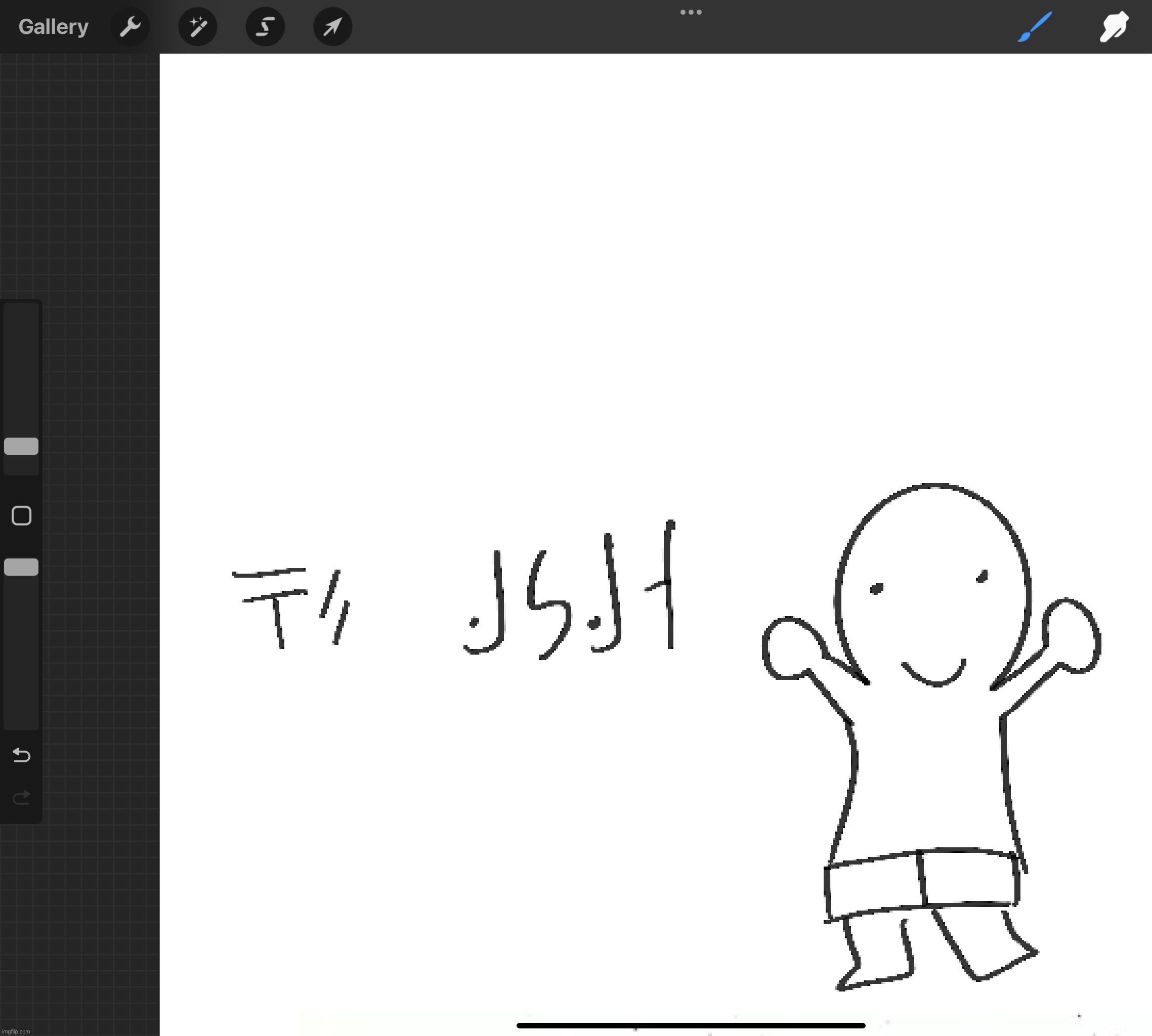Click the brush opacity slider handle
Viewport: 1152px width, 1036px height.
[x=21, y=567]
